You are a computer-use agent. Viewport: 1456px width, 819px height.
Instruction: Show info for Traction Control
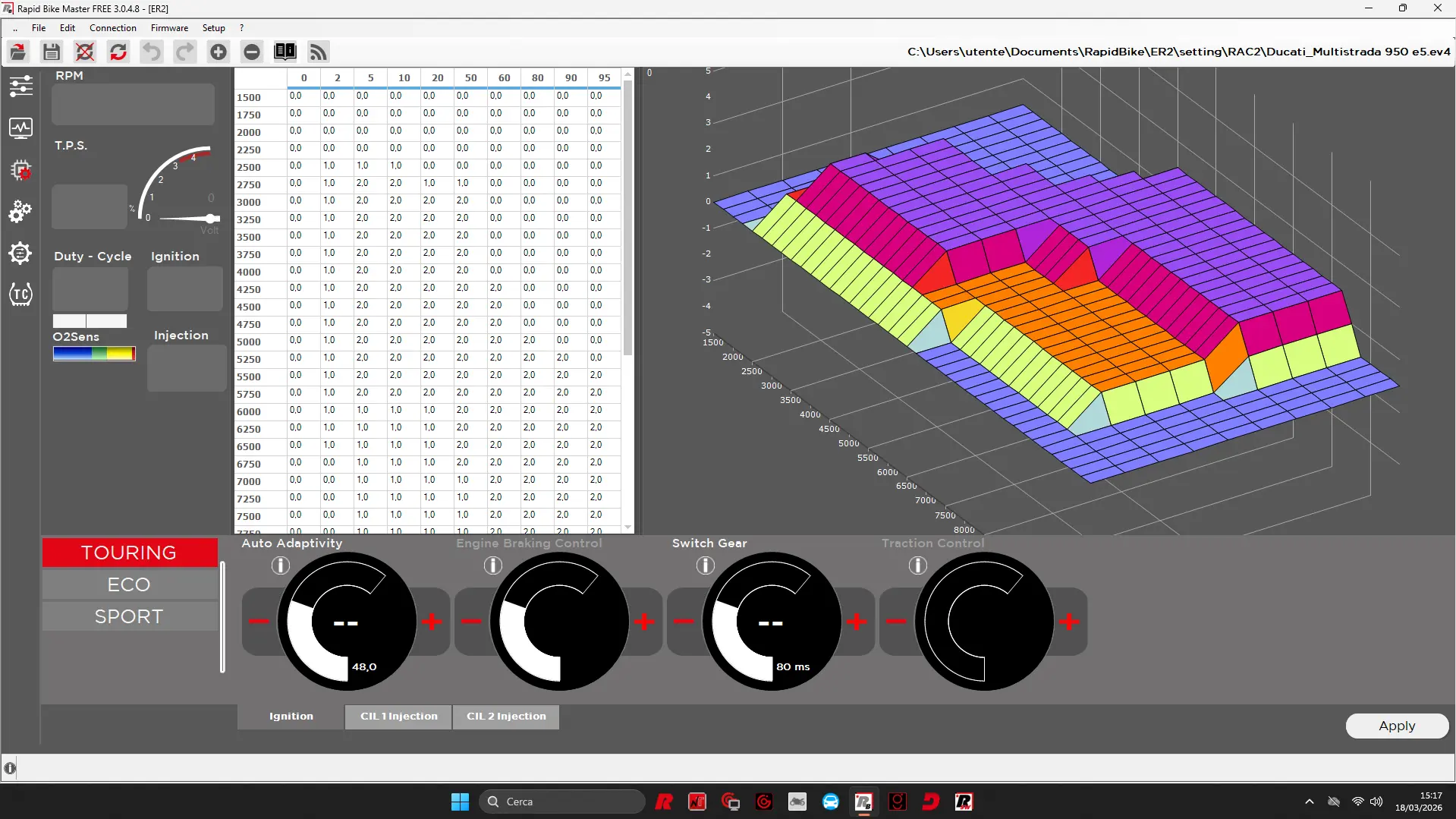[918, 565]
